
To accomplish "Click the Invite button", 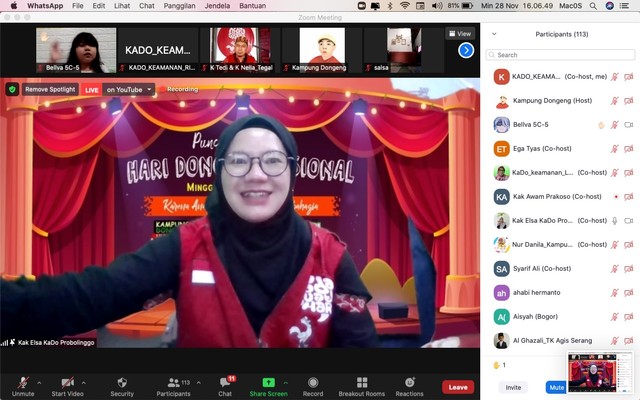I will click(x=513, y=387).
